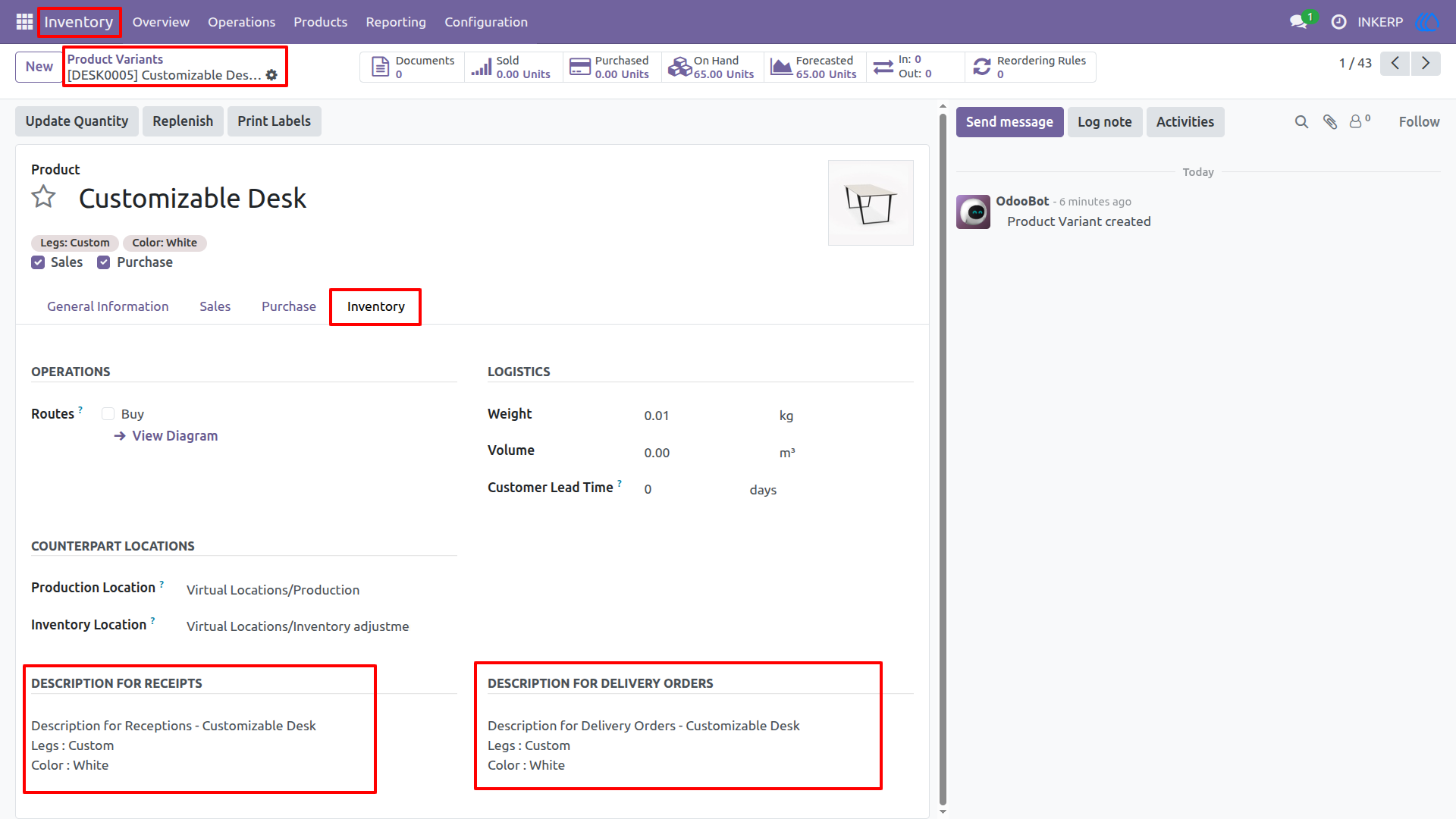This screenshot has height=819, width=1456.
Task: Open Documents smart button
Action: (x=413, y=67)
